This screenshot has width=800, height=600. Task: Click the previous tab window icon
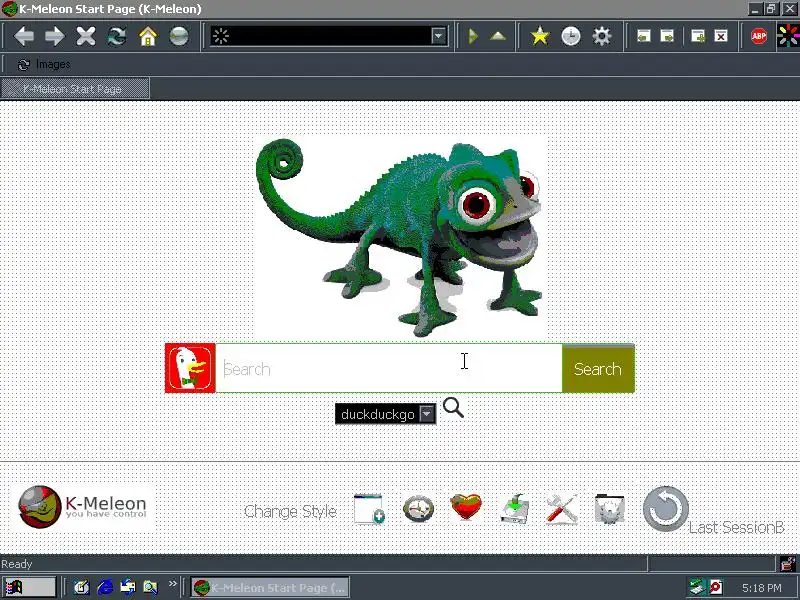pos(643,36)
